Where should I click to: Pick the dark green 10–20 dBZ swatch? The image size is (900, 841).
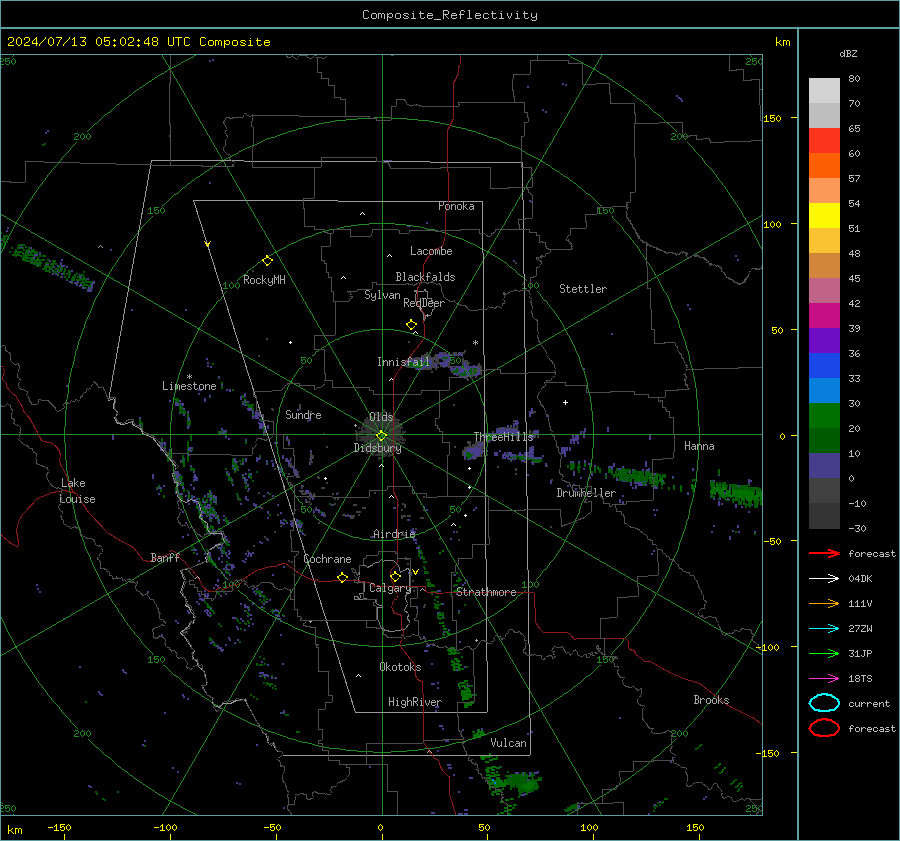tap(824, 441)
